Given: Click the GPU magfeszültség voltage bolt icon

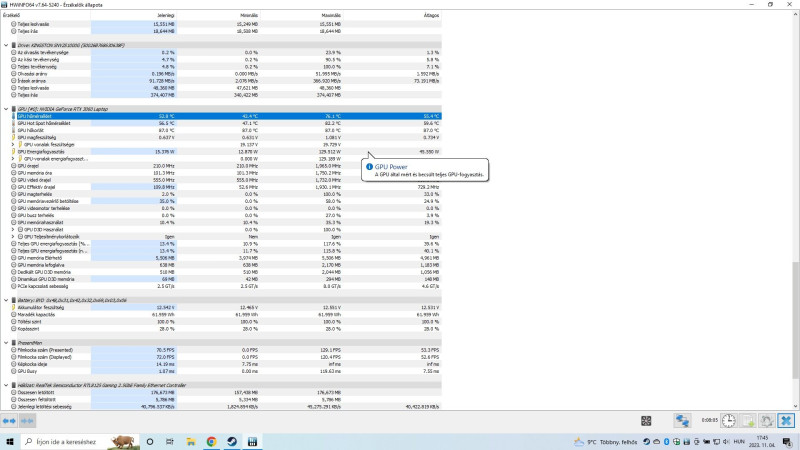Looking at the screenshot, I should [x=14, y=138].
